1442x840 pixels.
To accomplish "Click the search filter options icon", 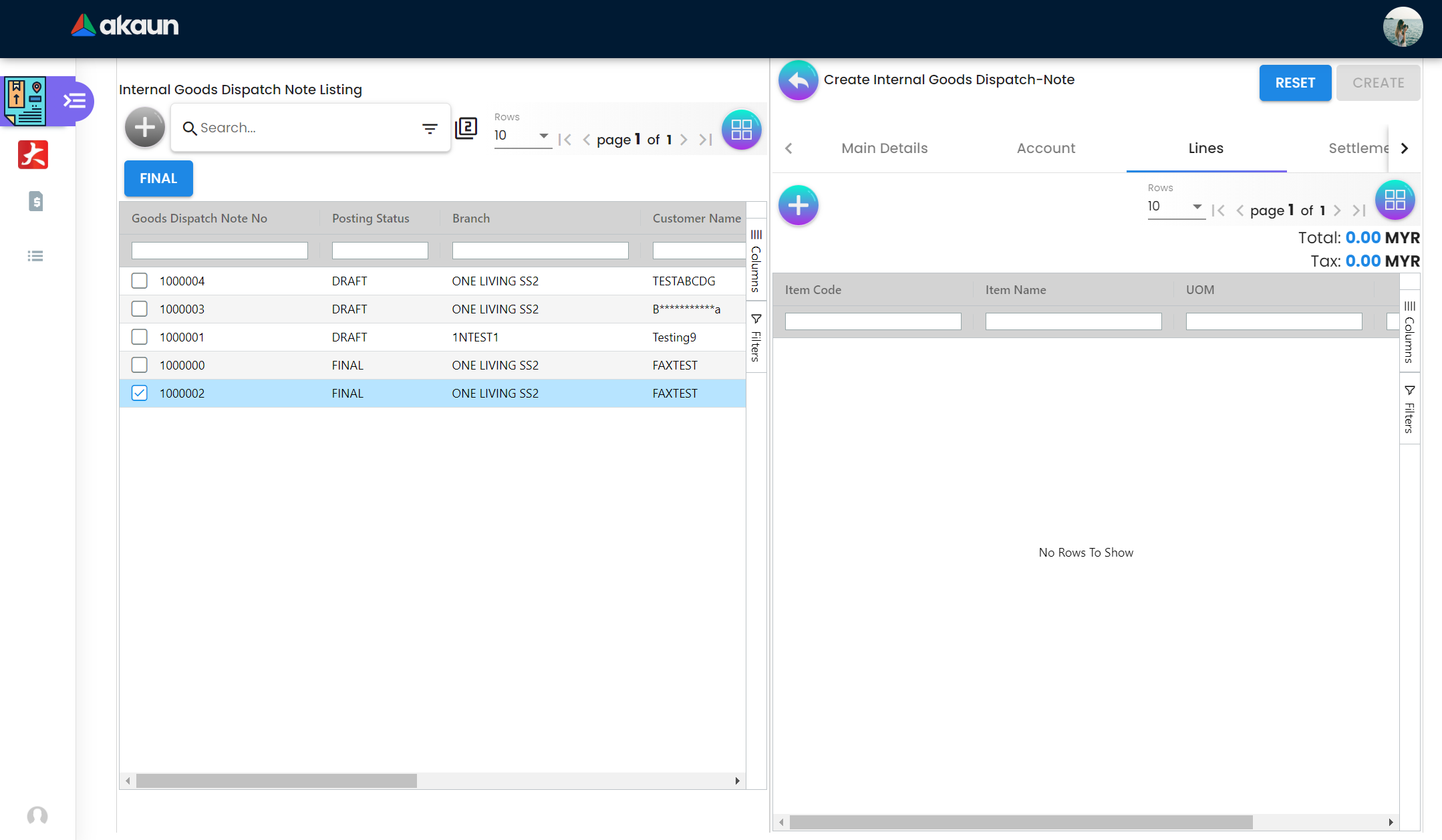I will tap(430, 128).
